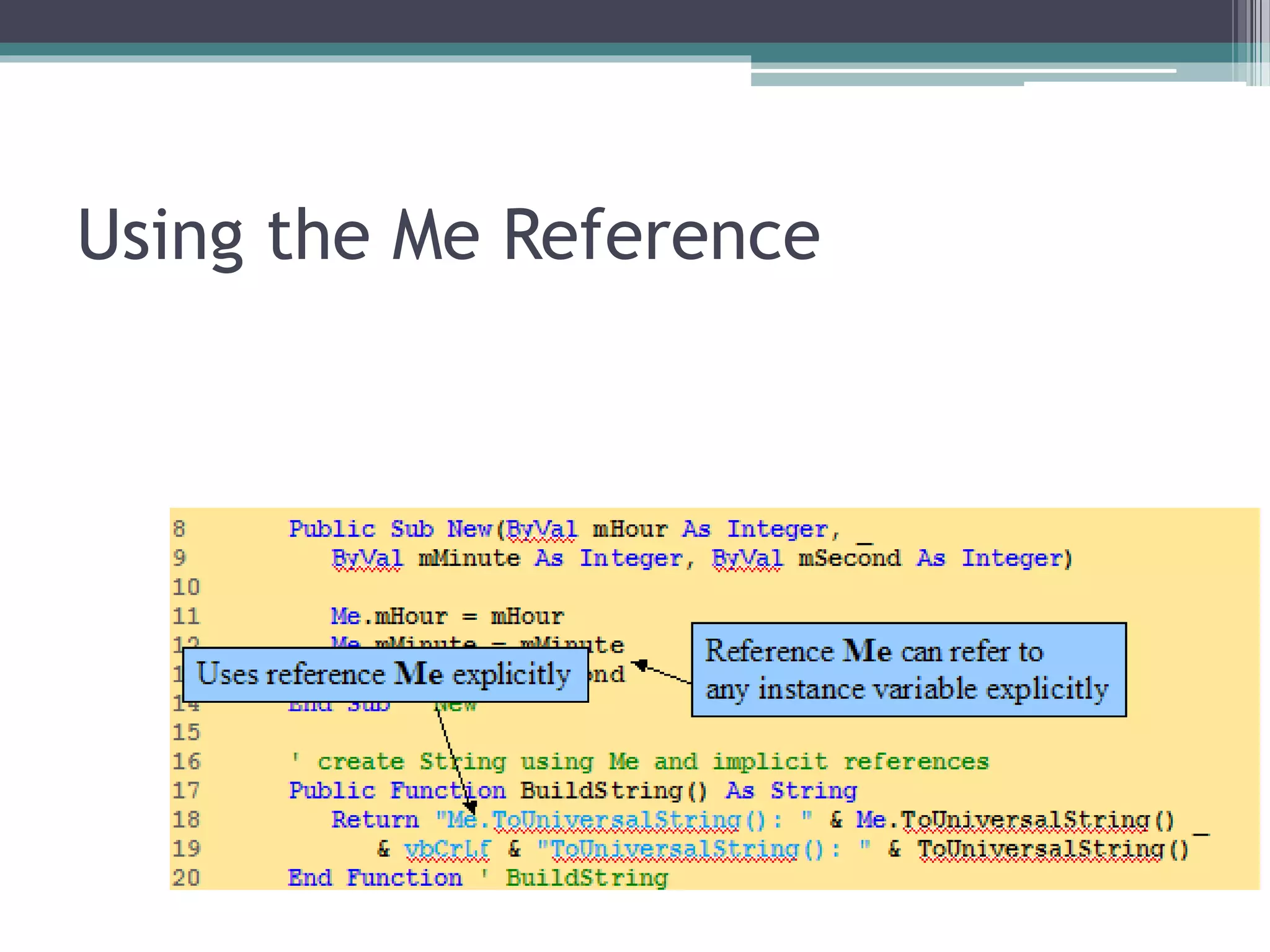Click the slide title Using the Me Reference
This screenshot has width=1270, height=952.
point(449,236)
